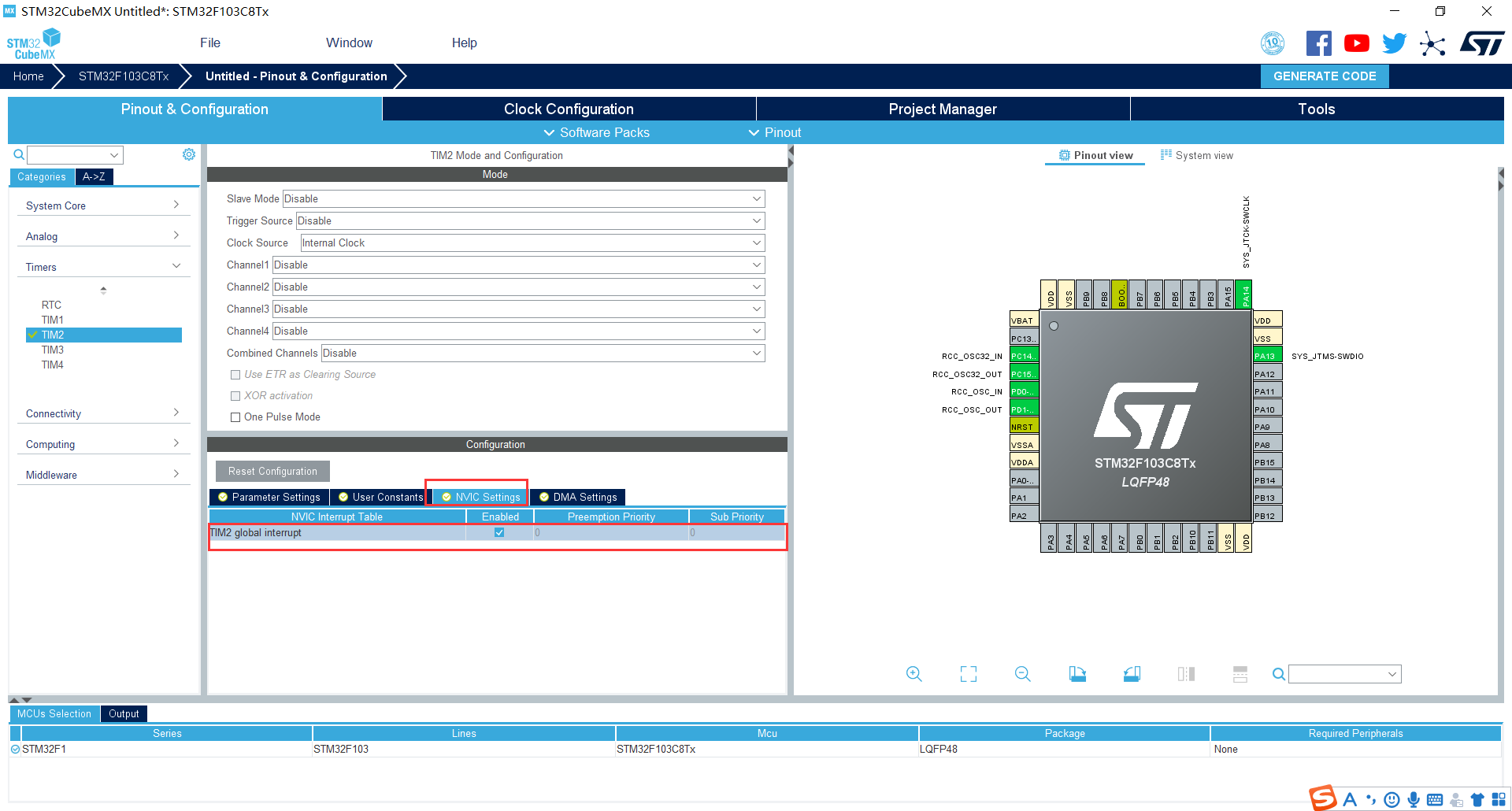Screen dimensions: 1512x811
Task: Click the Twitter bird icon
Action: (1394, 43)
